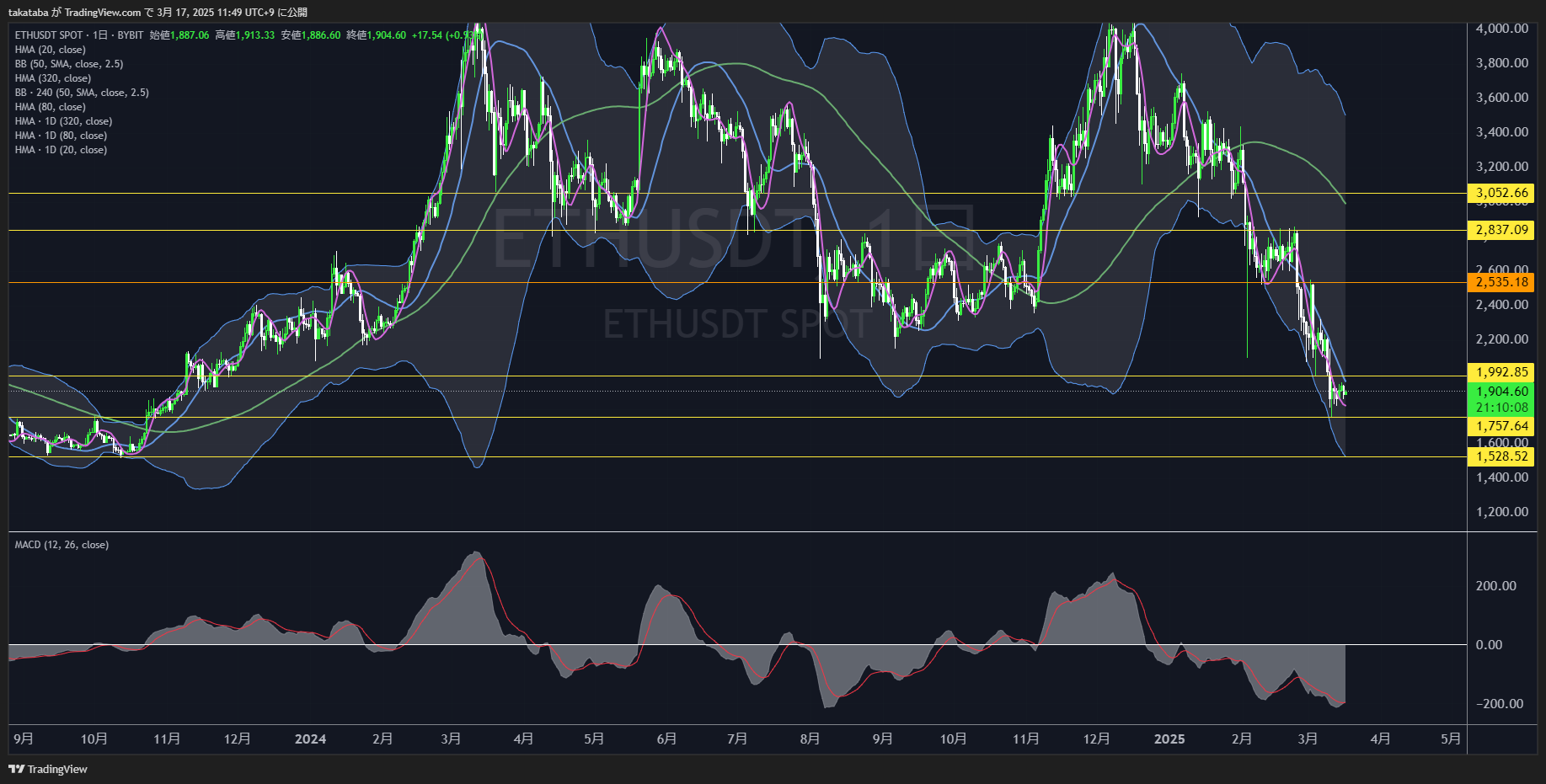Click the 2,837.09 yellow price label
Viewport: 1546px width, 784px height.
tap(1501, 230)
